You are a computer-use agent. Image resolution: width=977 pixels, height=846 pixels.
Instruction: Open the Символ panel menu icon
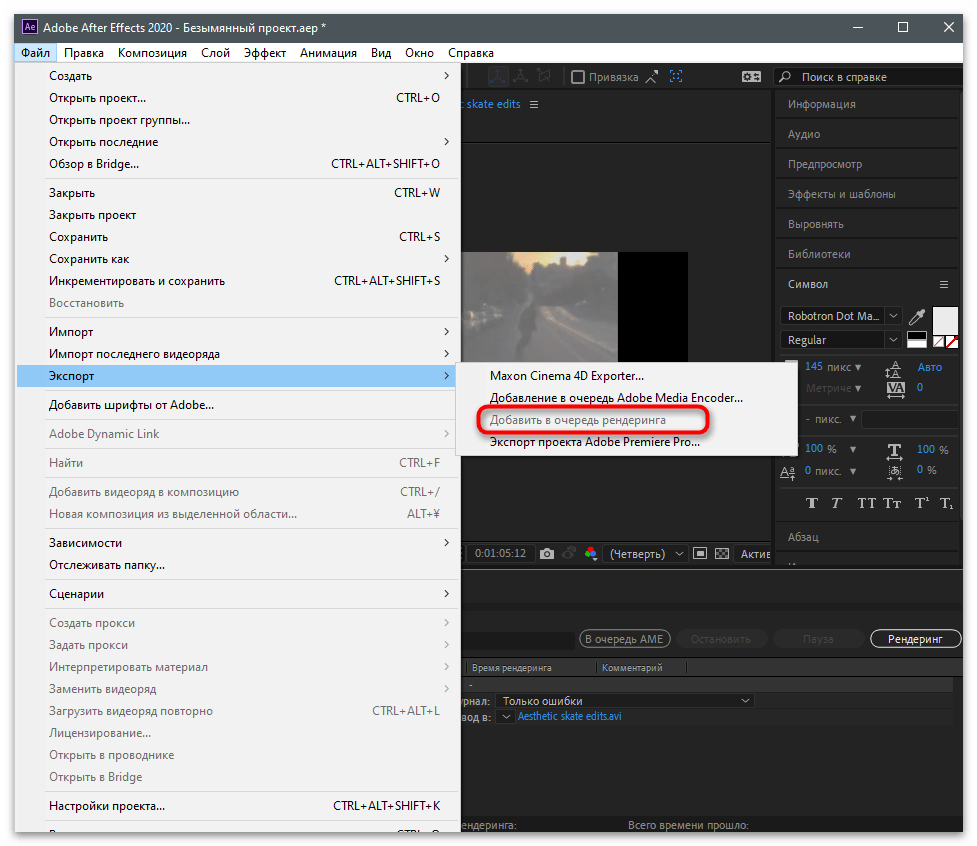point(943,284)
